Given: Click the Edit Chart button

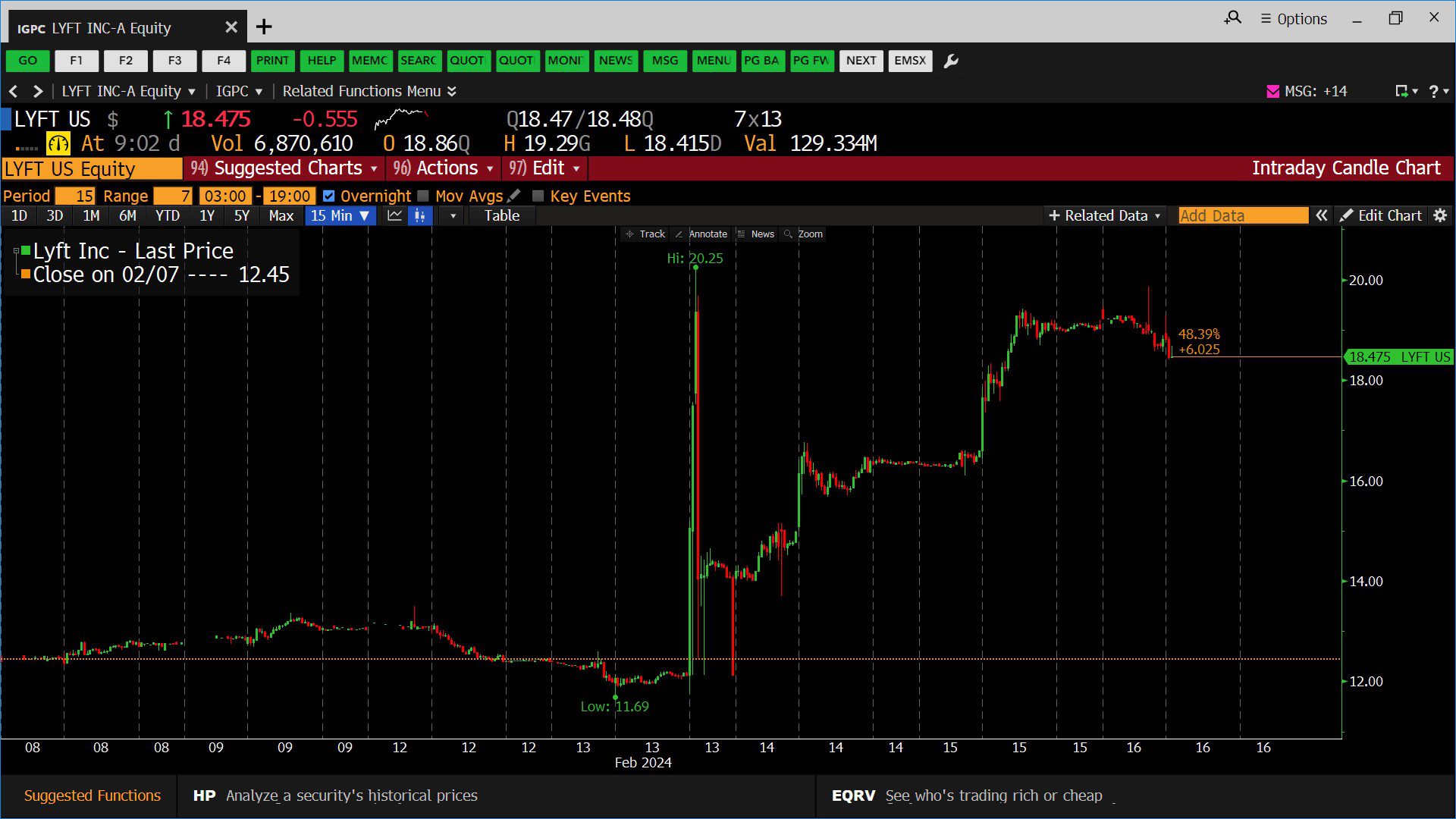Looking at the screenshot, I should click(x=1381, y=215).
